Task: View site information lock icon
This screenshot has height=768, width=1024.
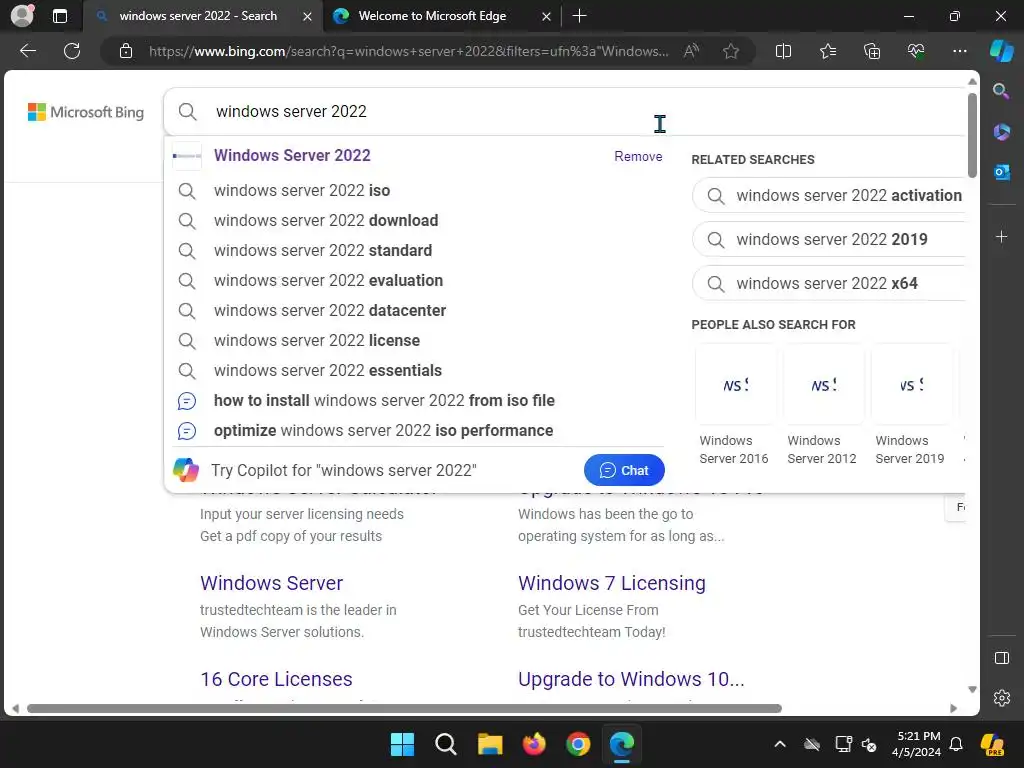Action: (126, 51)
